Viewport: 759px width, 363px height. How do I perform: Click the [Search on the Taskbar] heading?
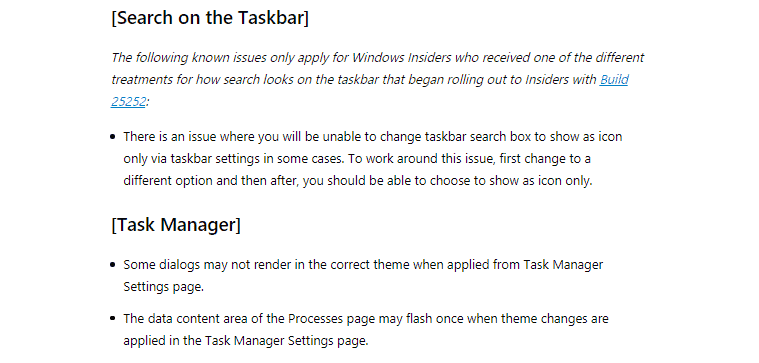210,18
